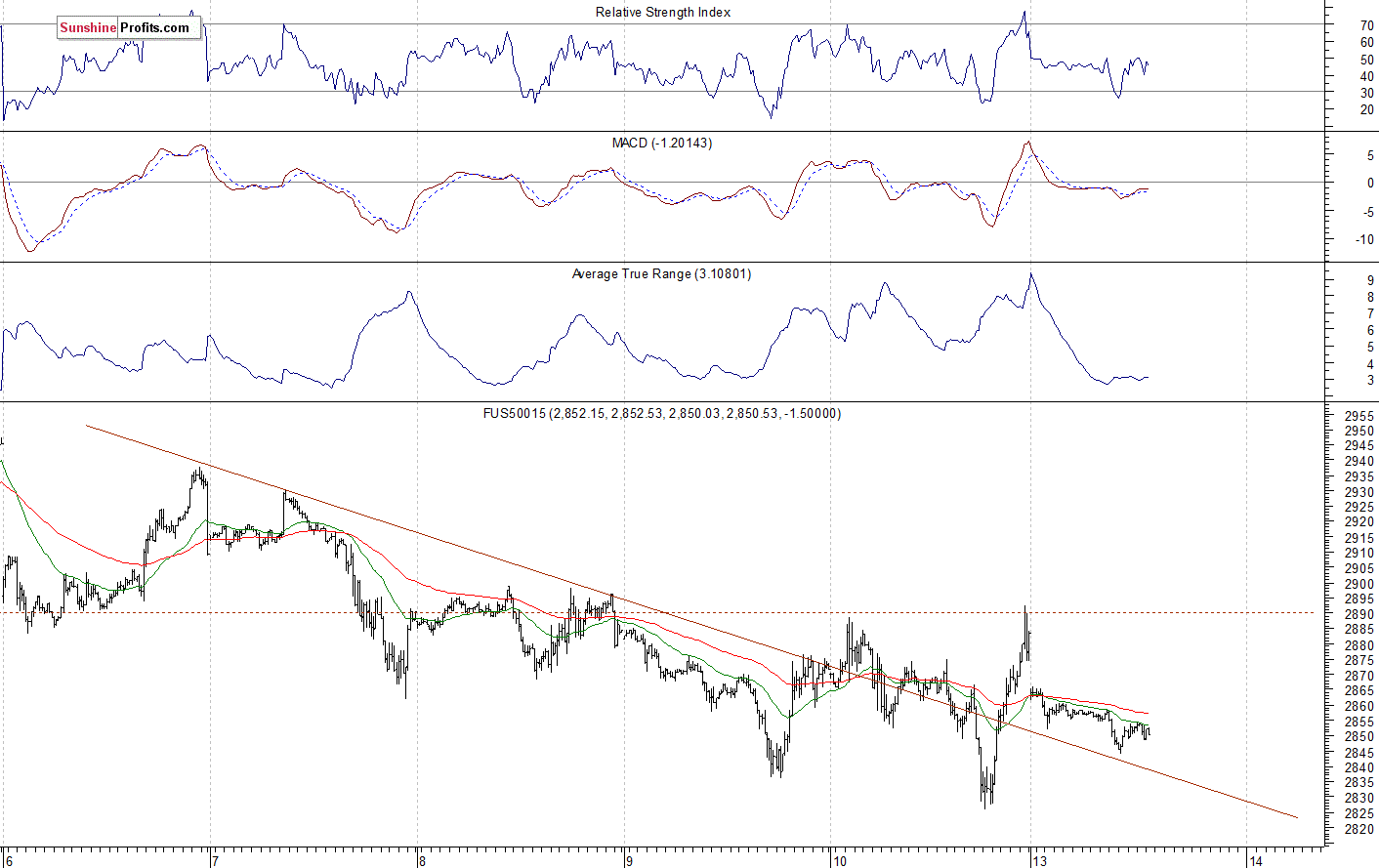This screenshot has width=1379, height=868.
Task: Select date label 13 on the time axis
Action: click(x=1042, y=860)
